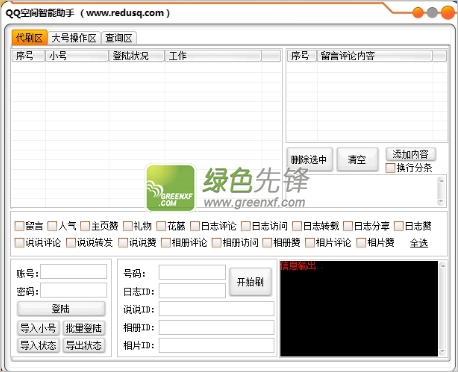
Task: Click the 清空 button
Action: [357, 160]
